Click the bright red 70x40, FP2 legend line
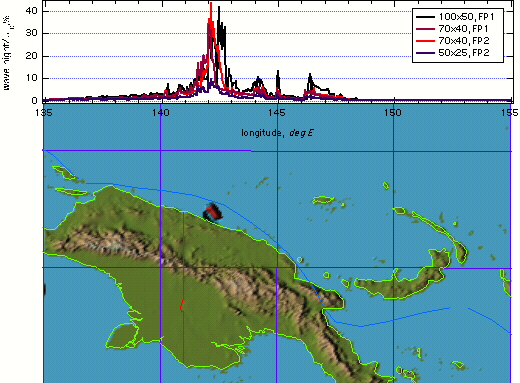 [x=425, y=41]
